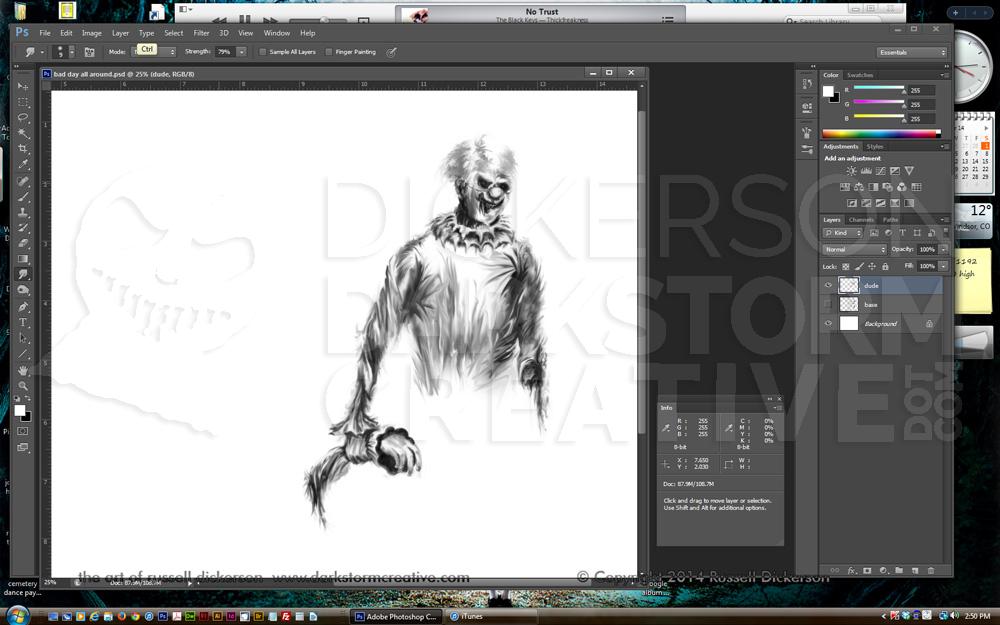Toggle lock all for layer

coord(885,267)
